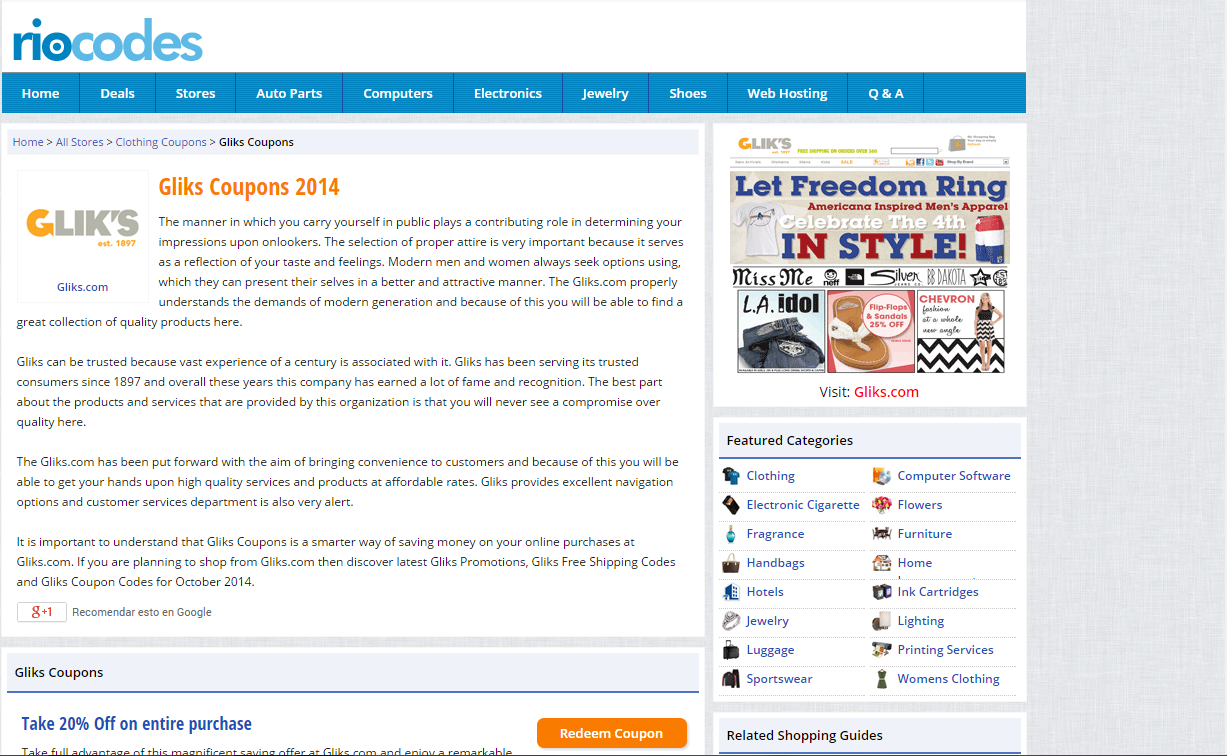
Task: Click the Gliks Coupons section heading
Action: point(59,672)
